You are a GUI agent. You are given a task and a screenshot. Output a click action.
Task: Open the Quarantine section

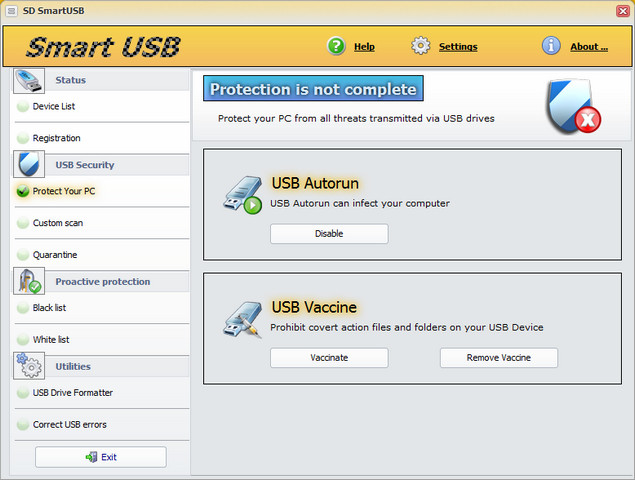click(x=55, y=255)
